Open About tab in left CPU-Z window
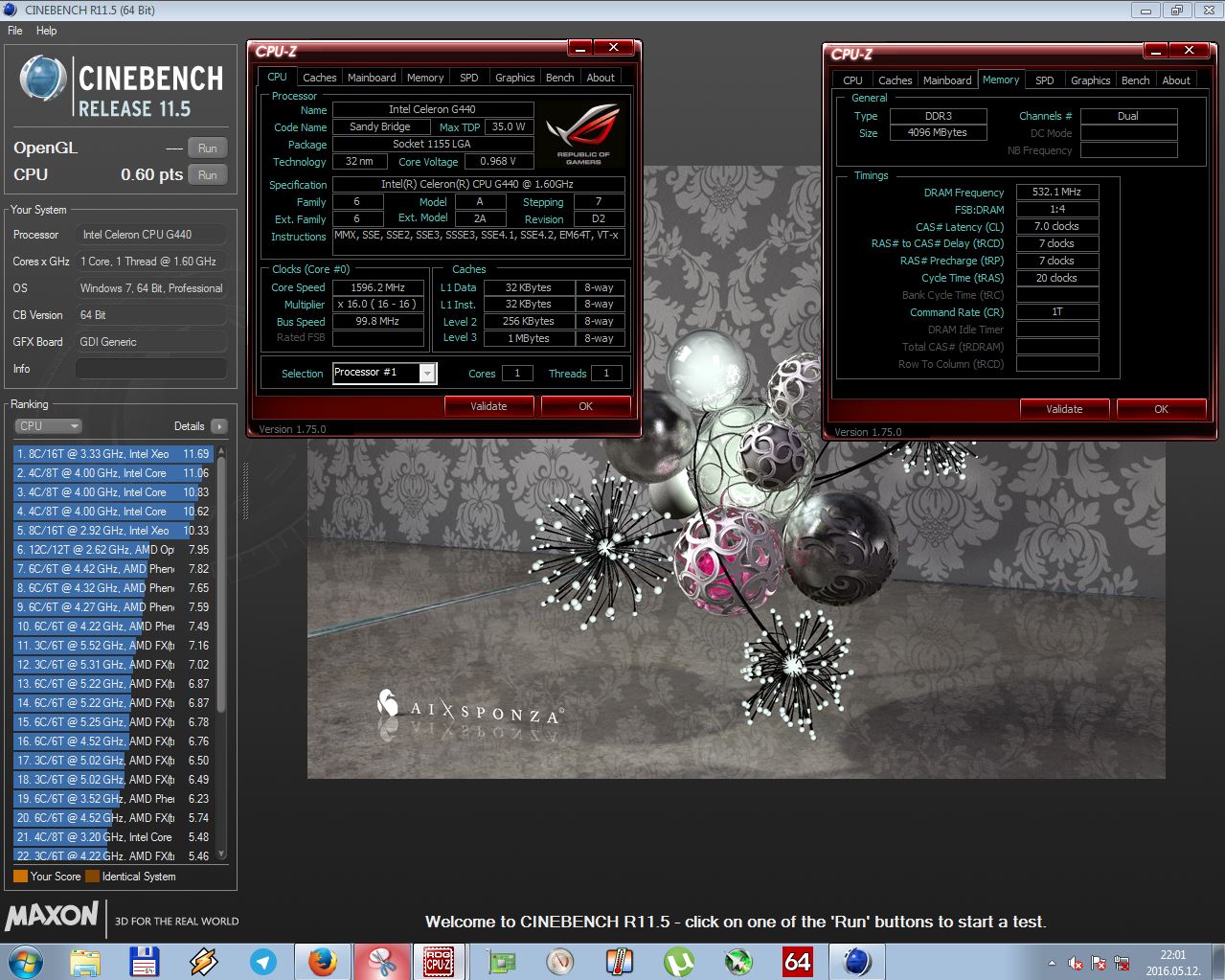Viewport: 1225px width, 980px height. click(x=601, y=78)
